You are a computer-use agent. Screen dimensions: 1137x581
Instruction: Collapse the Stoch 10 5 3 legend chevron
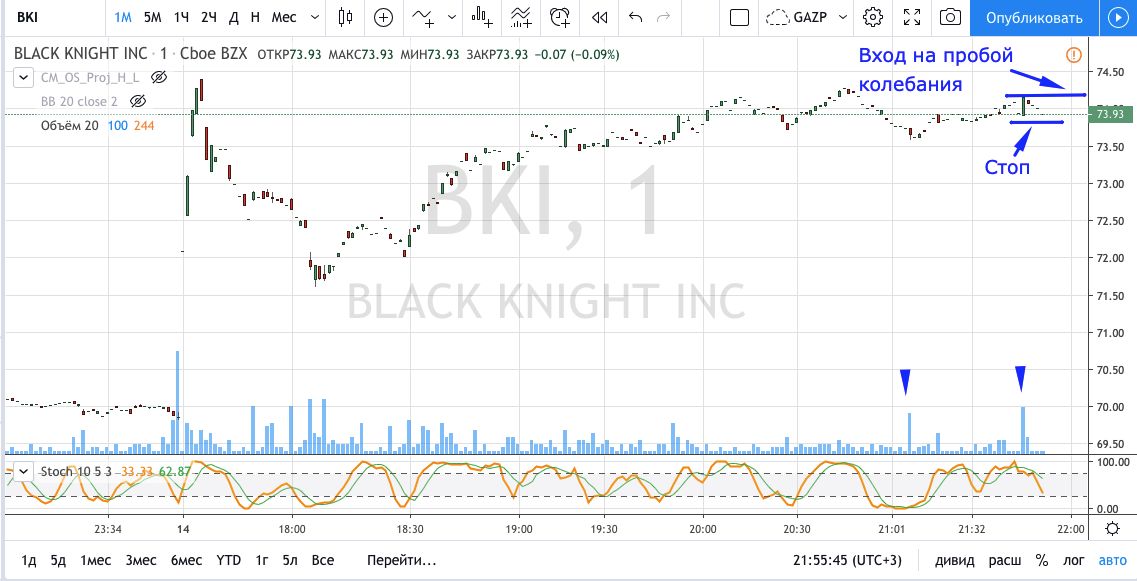coord(24,471)
